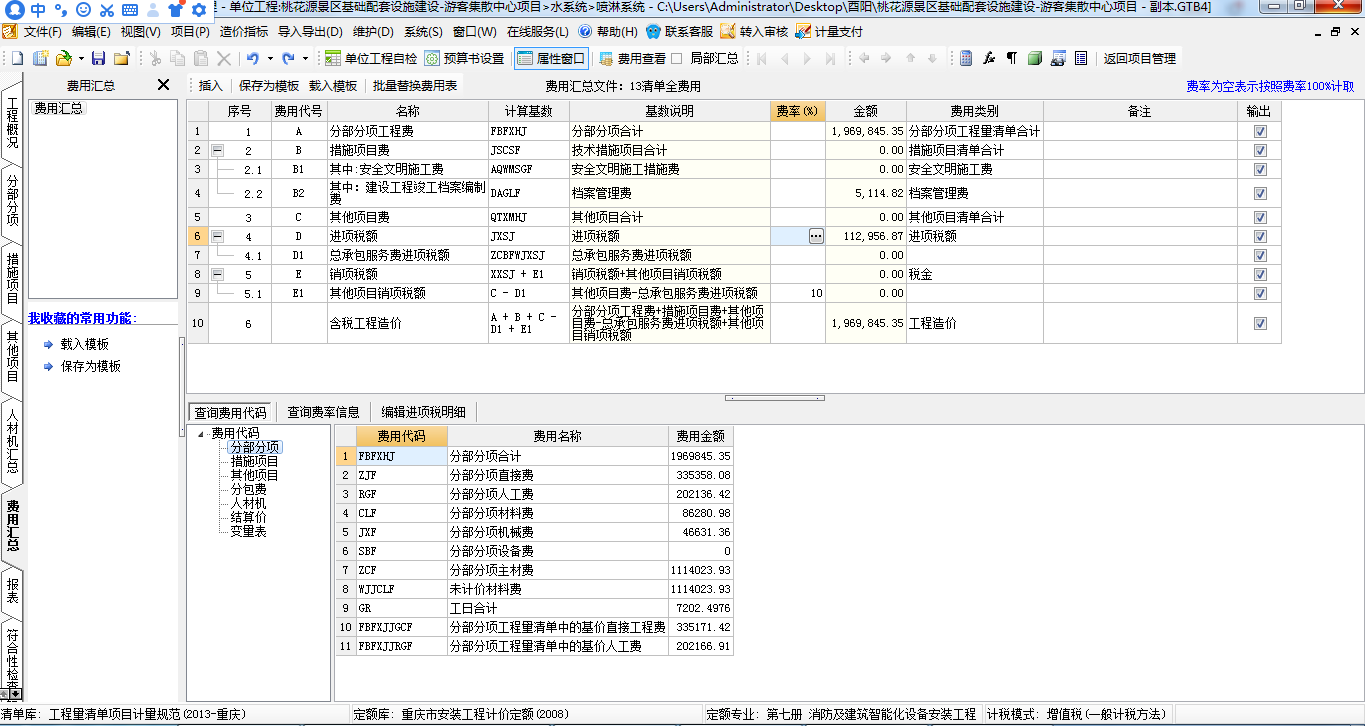Click the 保存为模板 toolbar button

tap(269, 86)
